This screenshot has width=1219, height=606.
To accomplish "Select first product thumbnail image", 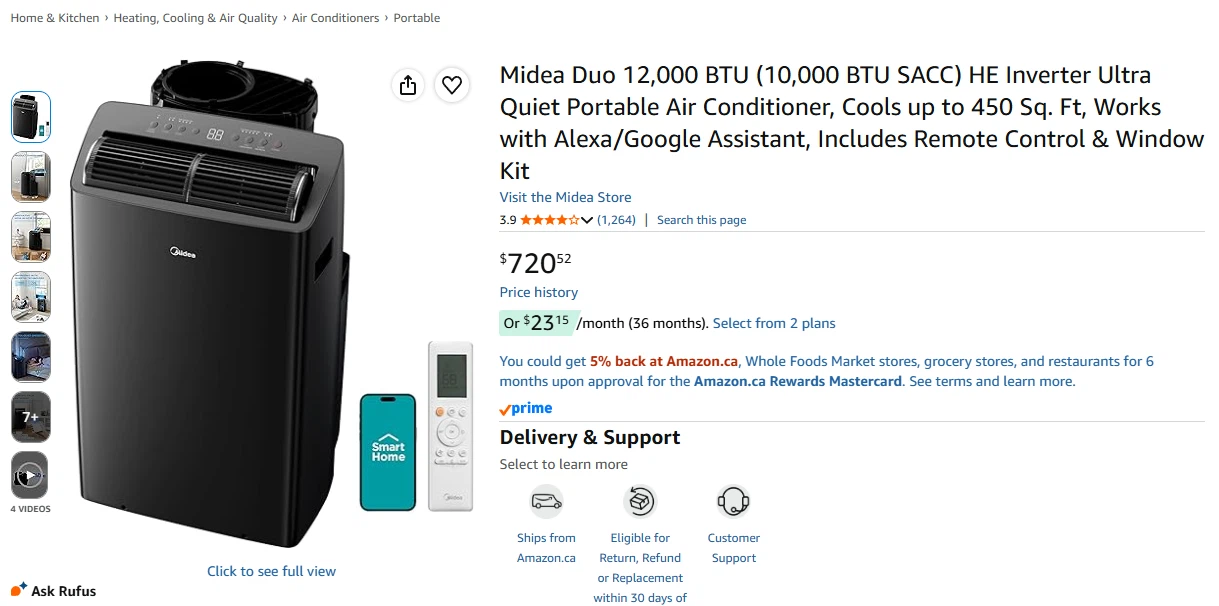I will 30,117.
